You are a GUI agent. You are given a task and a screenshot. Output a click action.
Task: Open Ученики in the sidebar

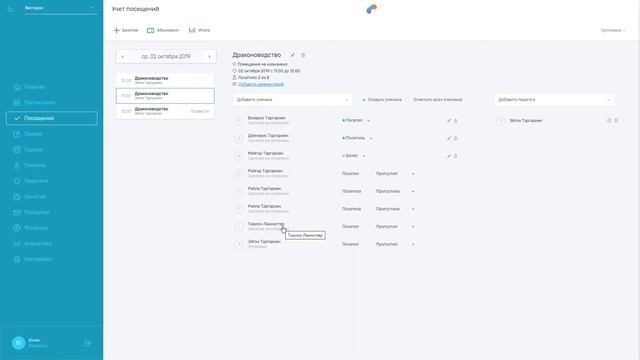coord(30,165)
